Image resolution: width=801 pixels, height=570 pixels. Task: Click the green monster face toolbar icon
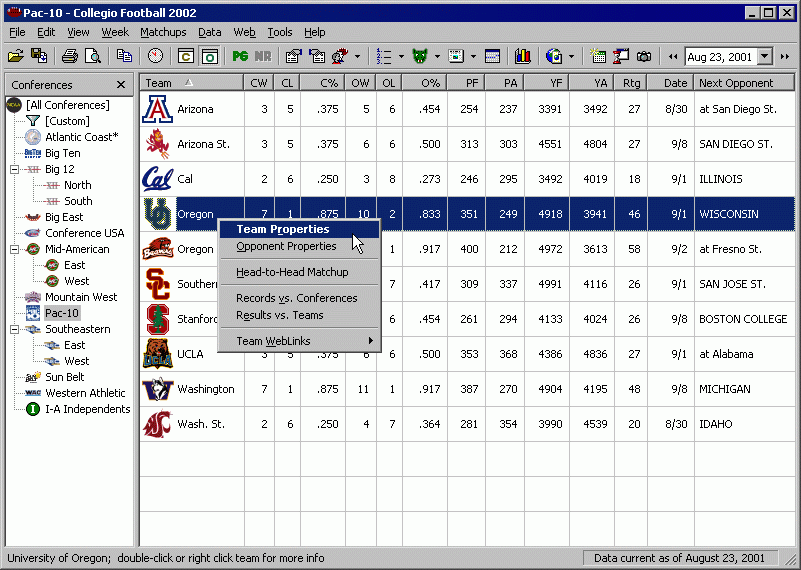pos(420,56)
